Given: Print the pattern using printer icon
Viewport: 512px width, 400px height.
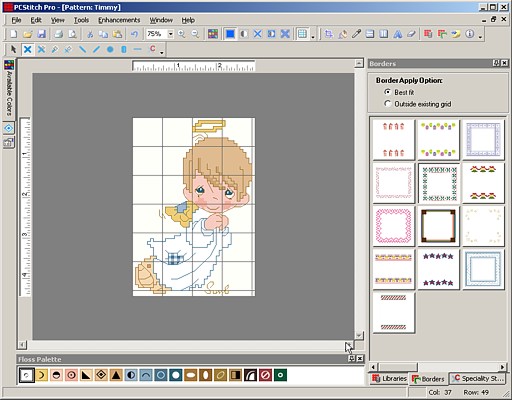Looking at the screenshot, I should pyautogui.click(x=59, y=34).
